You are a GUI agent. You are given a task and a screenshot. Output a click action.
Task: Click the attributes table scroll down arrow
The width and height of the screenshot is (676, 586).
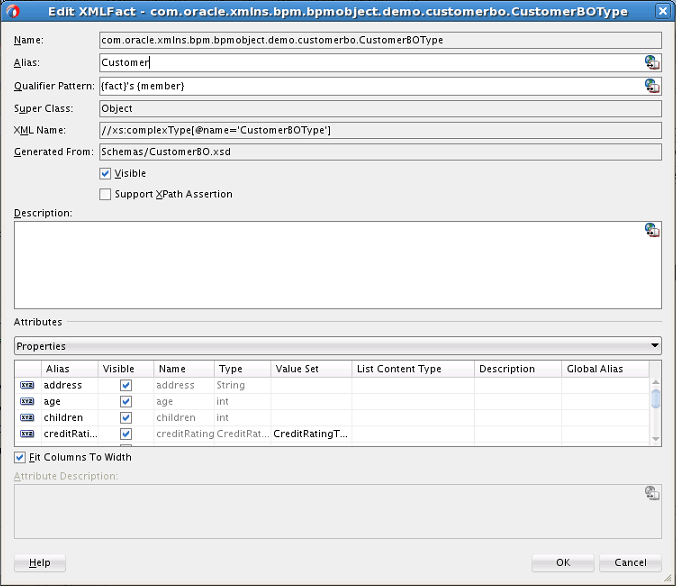click(655, 439)
